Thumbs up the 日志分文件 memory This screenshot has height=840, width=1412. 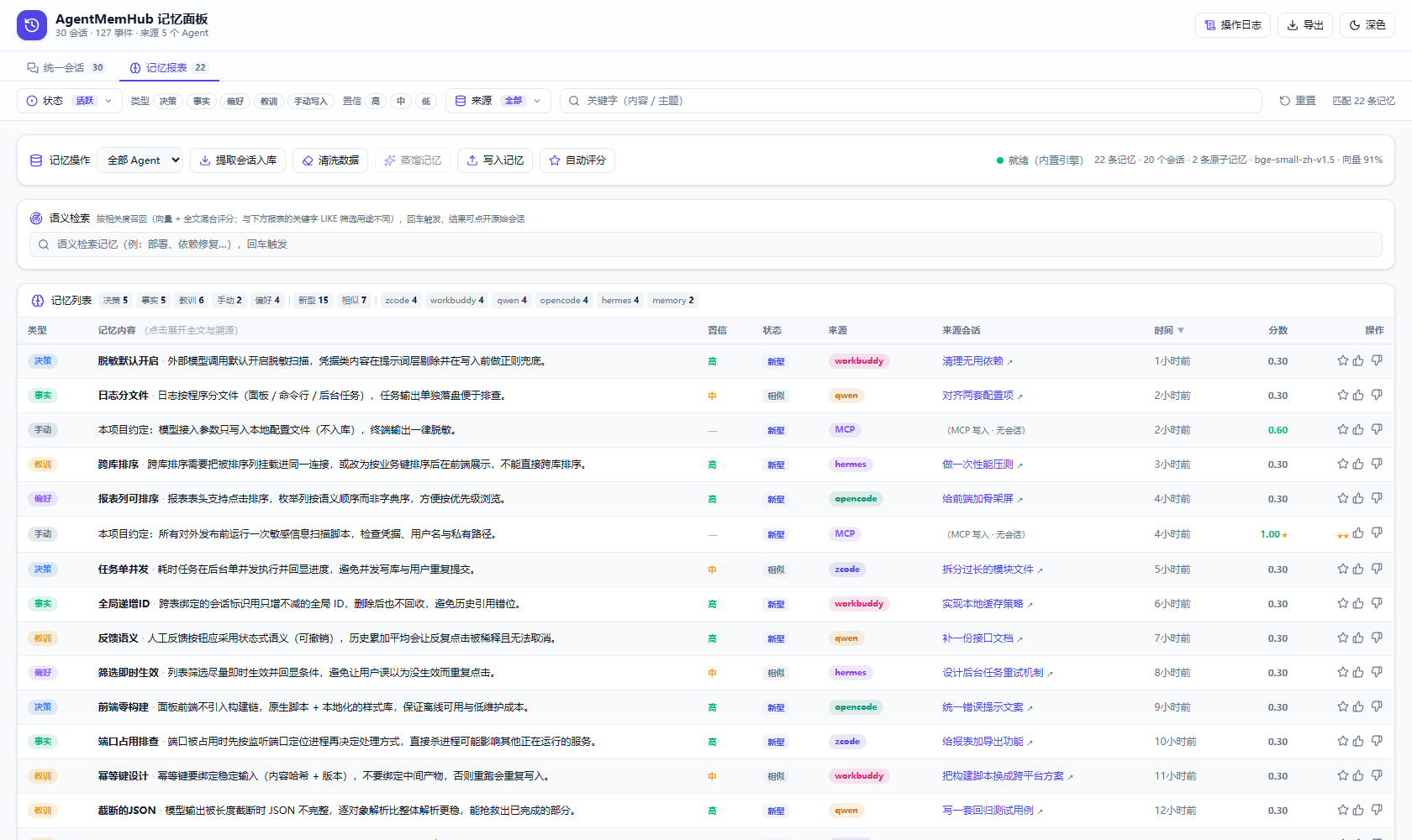point(1358,395)
